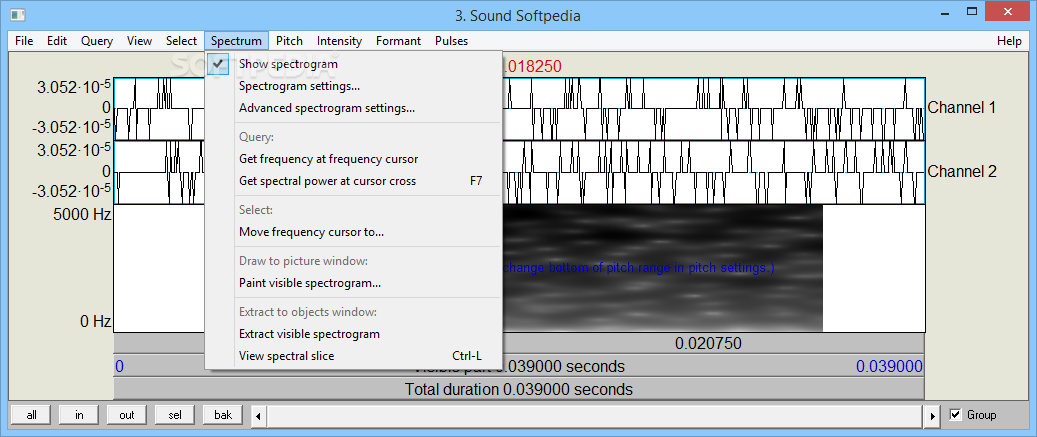Click the 'bak' zoom button

pyautogui.click(x=223, y=415)
